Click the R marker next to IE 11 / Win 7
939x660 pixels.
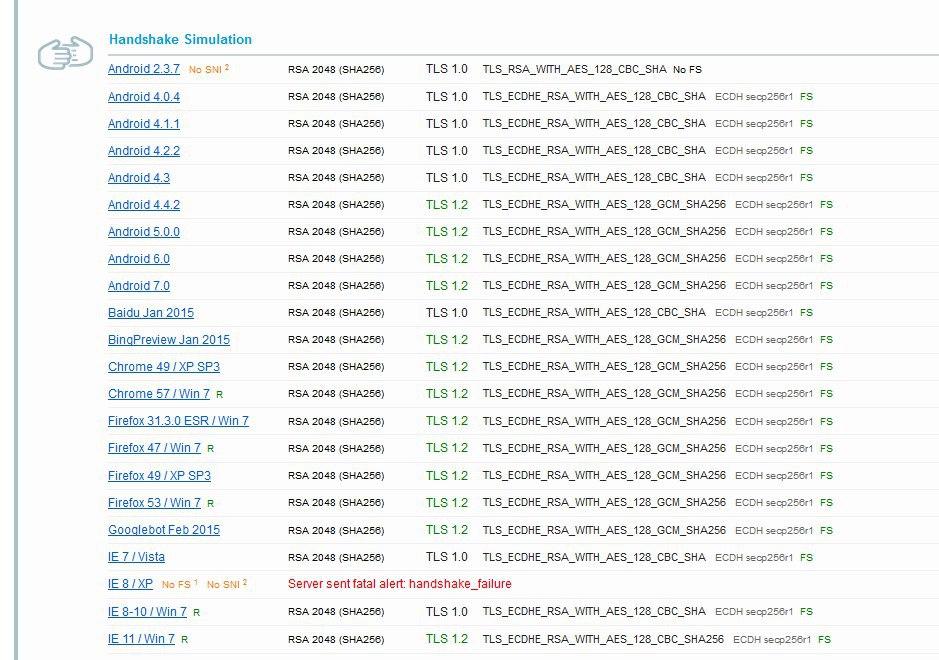tap(184, 640)
